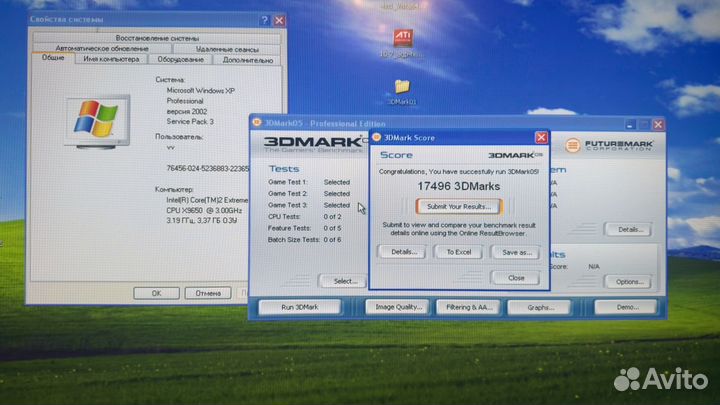Click the Run 3DMark button
The image size is (720, 405).
pyautogui.click(x=299, y=307)
